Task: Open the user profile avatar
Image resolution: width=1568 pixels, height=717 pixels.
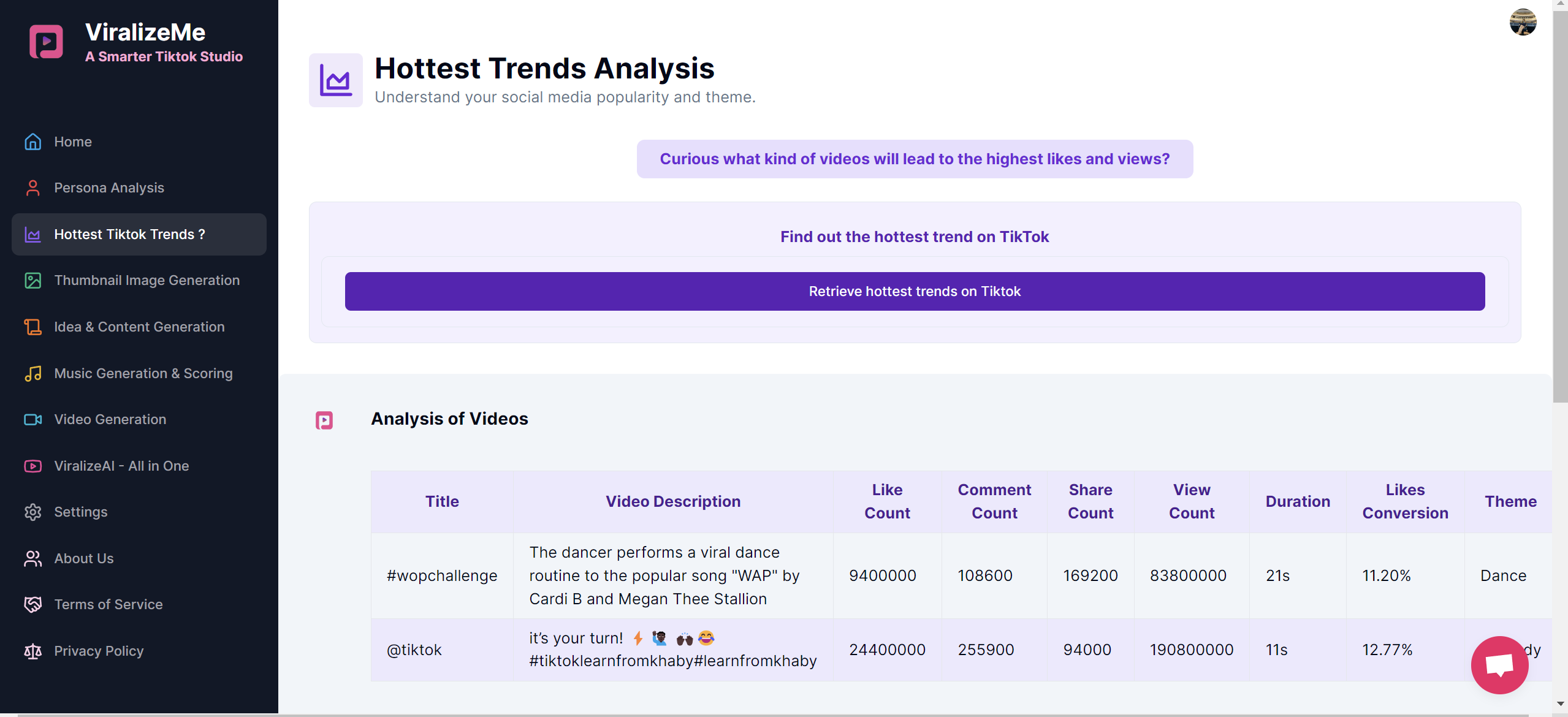Action: coord(1522,22)
